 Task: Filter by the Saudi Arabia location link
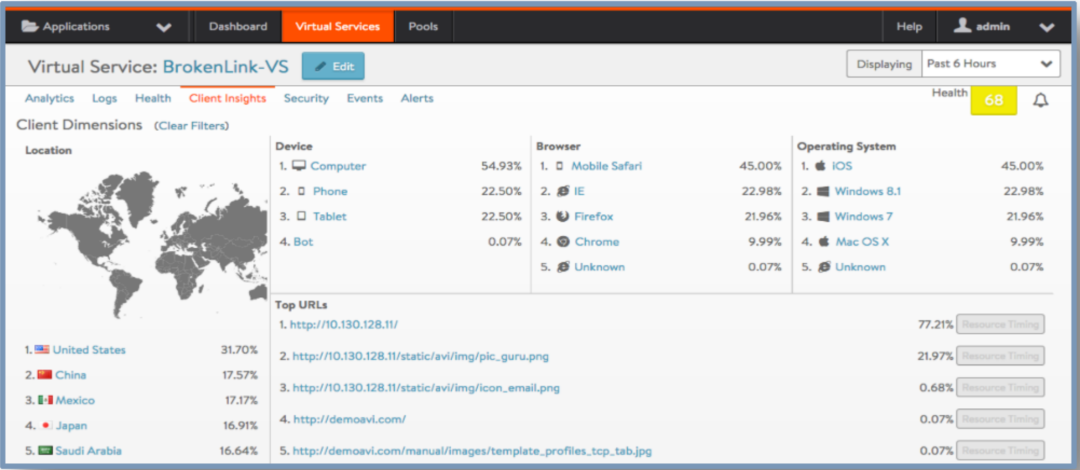pyautogui.click(x=89, y=451)
